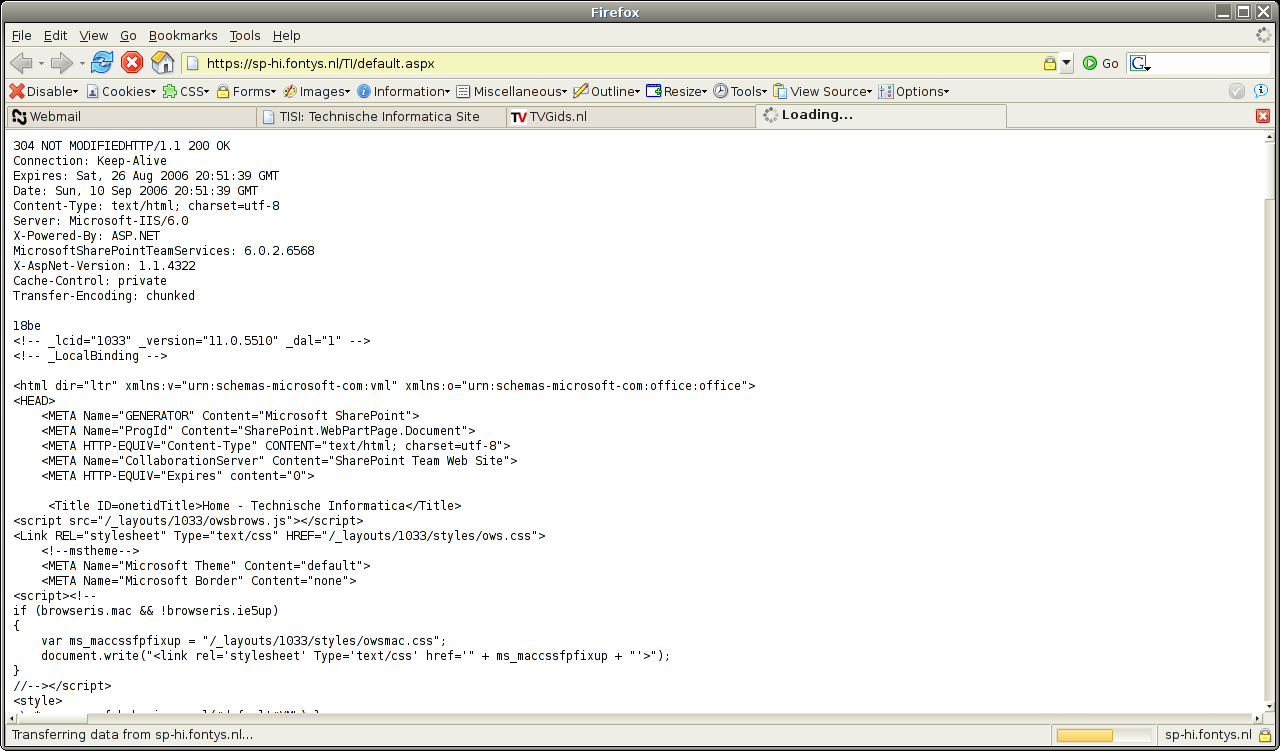Click the loading throbber beside the menu bar

click(1264, 35)
